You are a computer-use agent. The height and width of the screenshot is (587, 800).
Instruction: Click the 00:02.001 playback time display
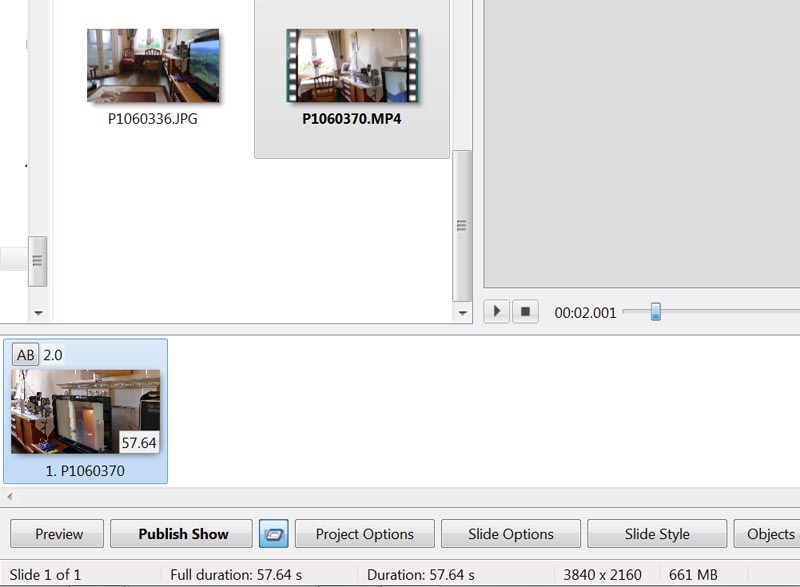tap(585, 313)
